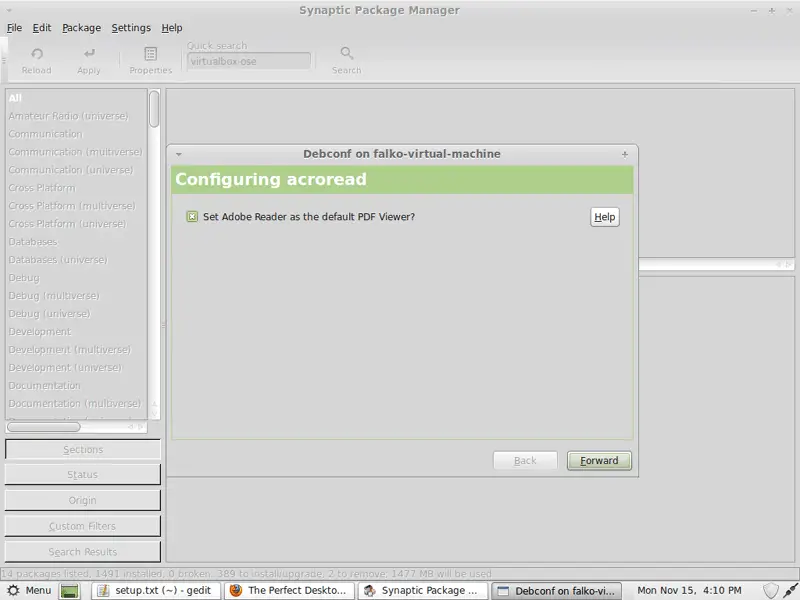Select Cross Platform (universe) category

tap(77, 224)
